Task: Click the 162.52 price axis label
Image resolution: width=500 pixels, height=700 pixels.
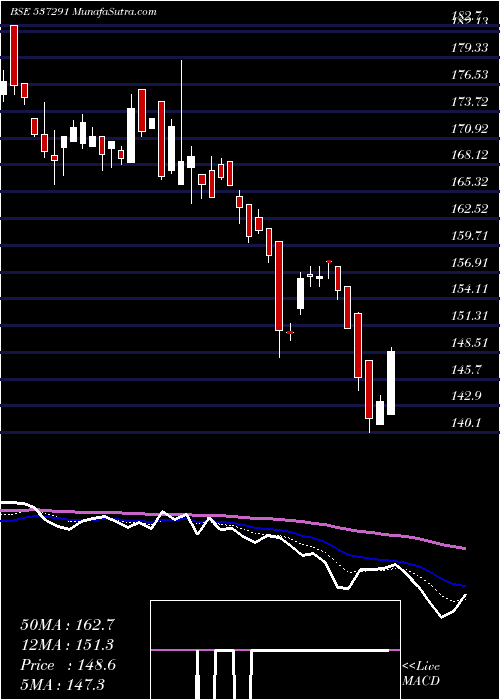Action: pyautogui.click(x=469, y=208)
